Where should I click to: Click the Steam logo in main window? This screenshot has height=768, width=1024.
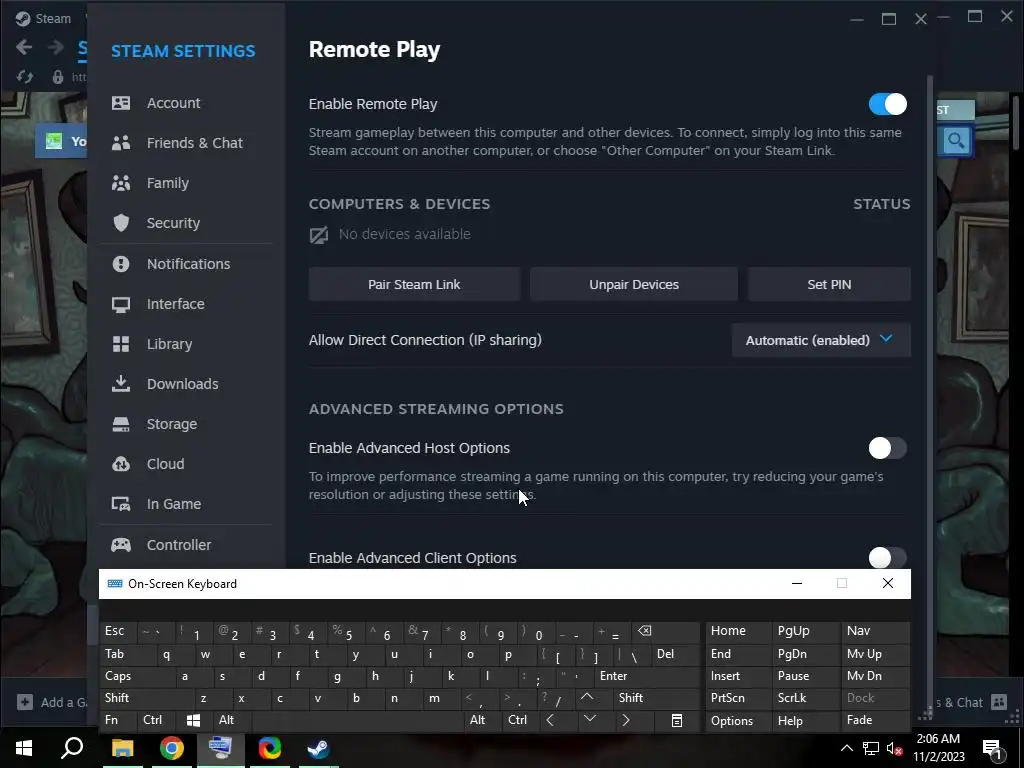click(23, 18)
